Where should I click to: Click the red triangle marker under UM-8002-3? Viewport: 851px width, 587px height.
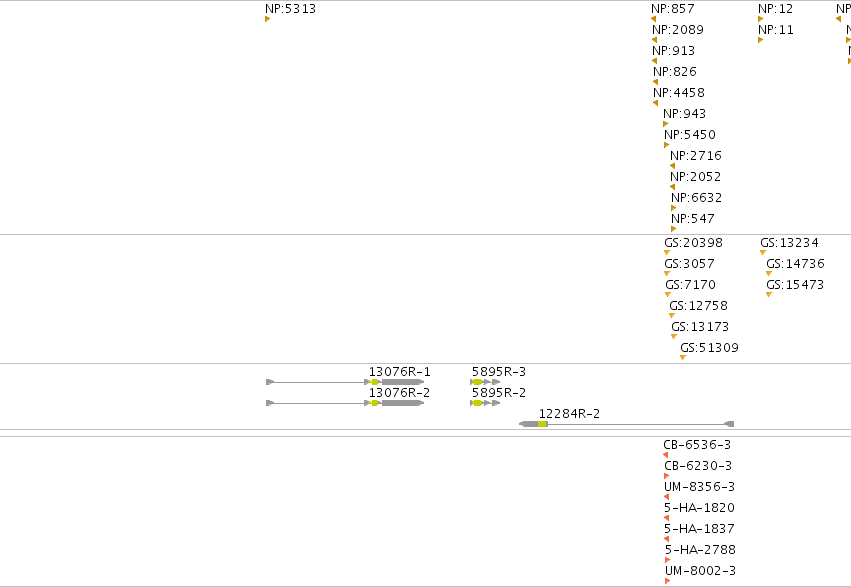click(668, 581)
